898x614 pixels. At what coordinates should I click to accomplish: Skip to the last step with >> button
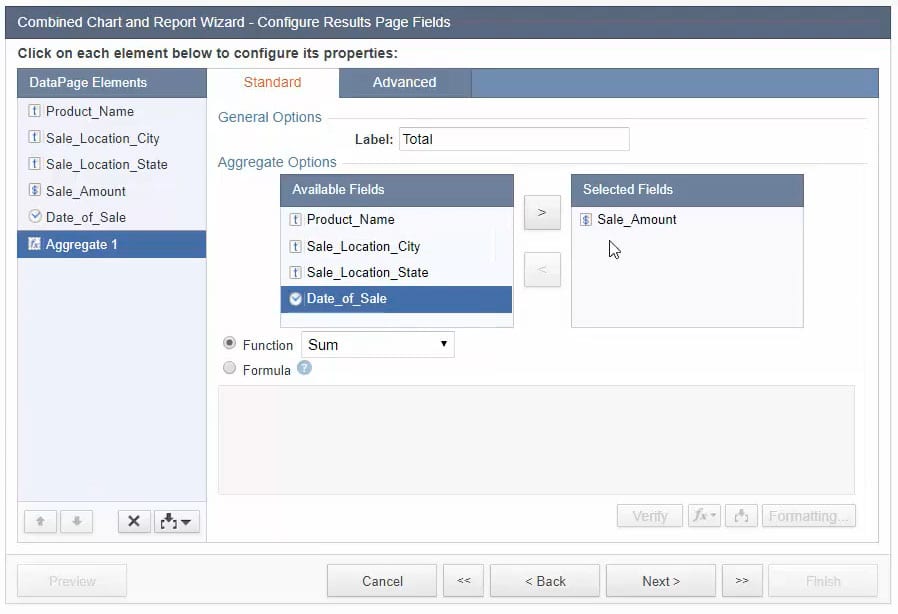(x=742, y=581)
